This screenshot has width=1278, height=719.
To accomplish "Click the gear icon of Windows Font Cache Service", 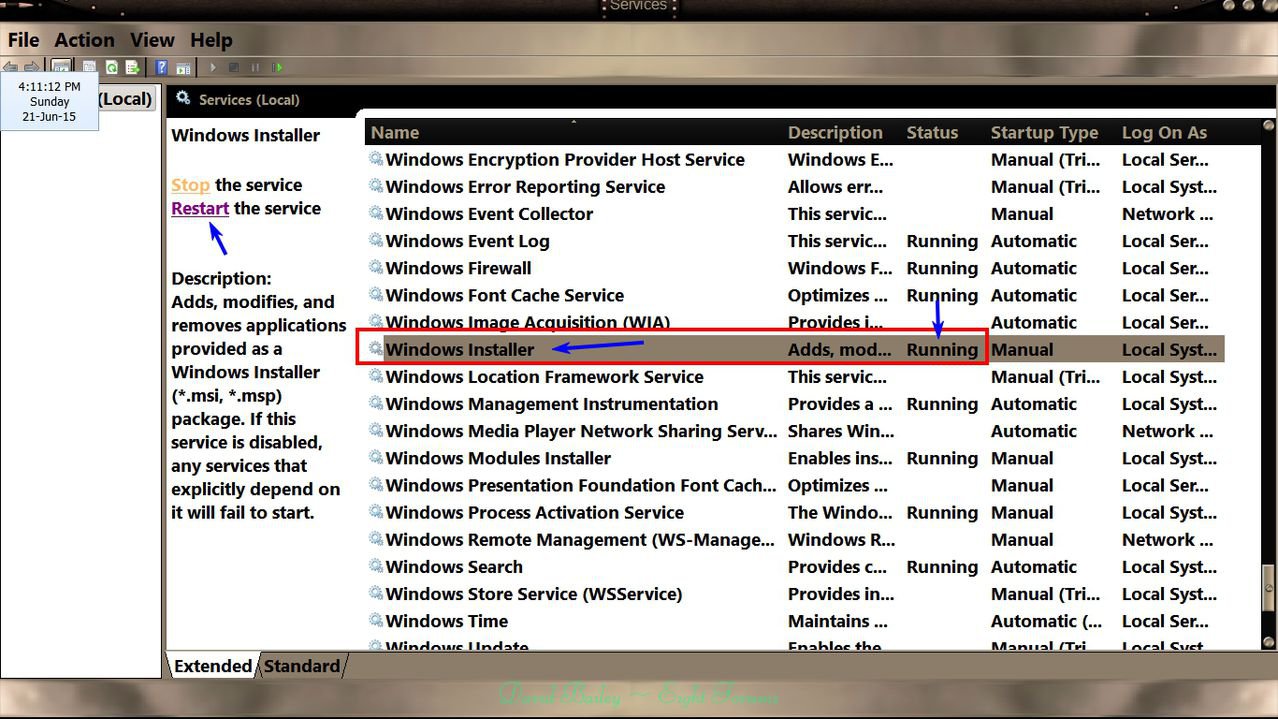I will point(376,295).
